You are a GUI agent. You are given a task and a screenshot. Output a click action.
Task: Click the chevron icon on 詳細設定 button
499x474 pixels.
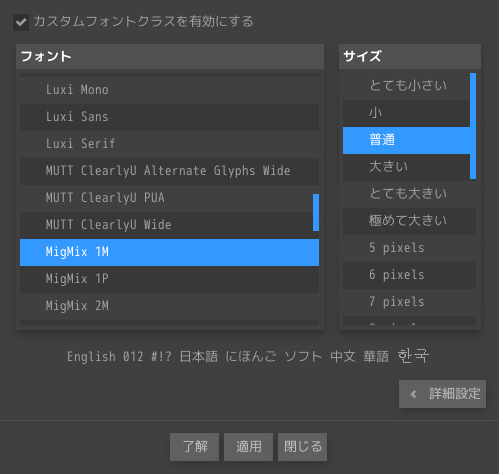pyautogui.click(x=413, y=394)
